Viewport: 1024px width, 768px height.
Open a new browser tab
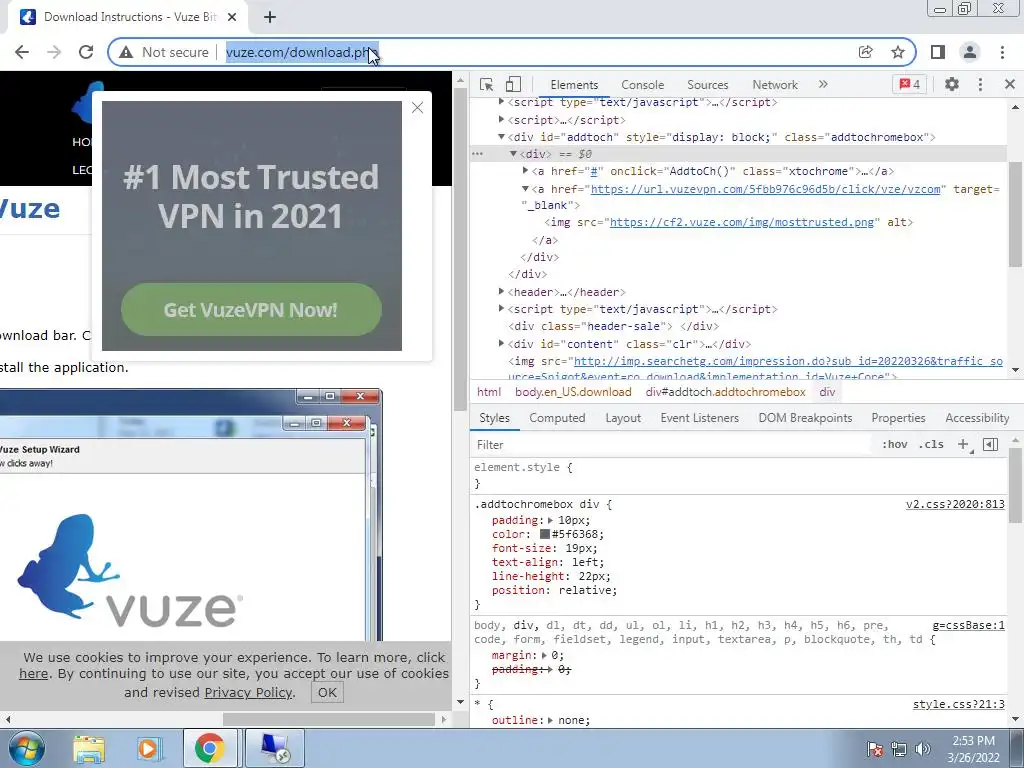270,18
